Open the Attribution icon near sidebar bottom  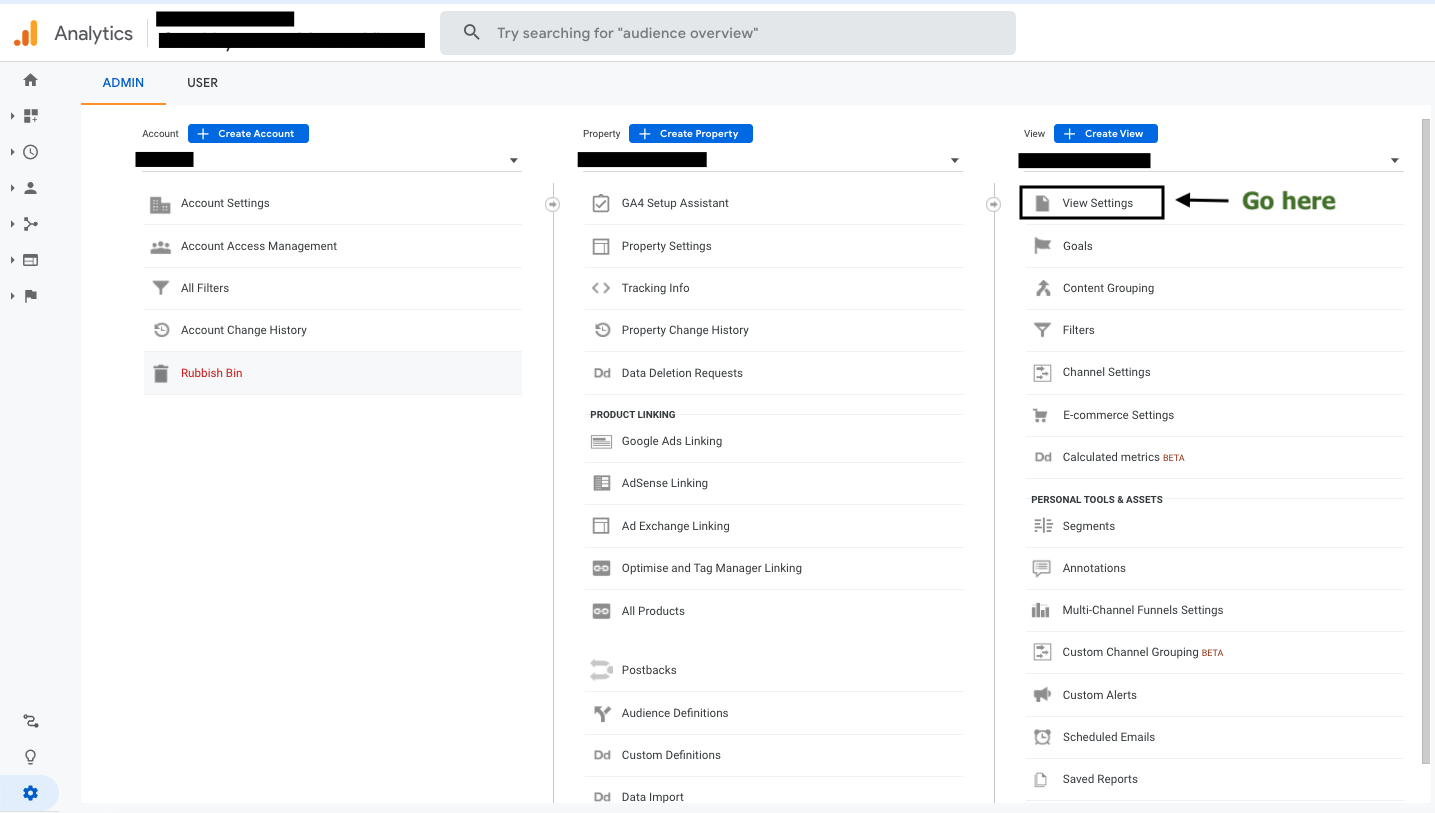pyautogui.click(x=30, y=721)
